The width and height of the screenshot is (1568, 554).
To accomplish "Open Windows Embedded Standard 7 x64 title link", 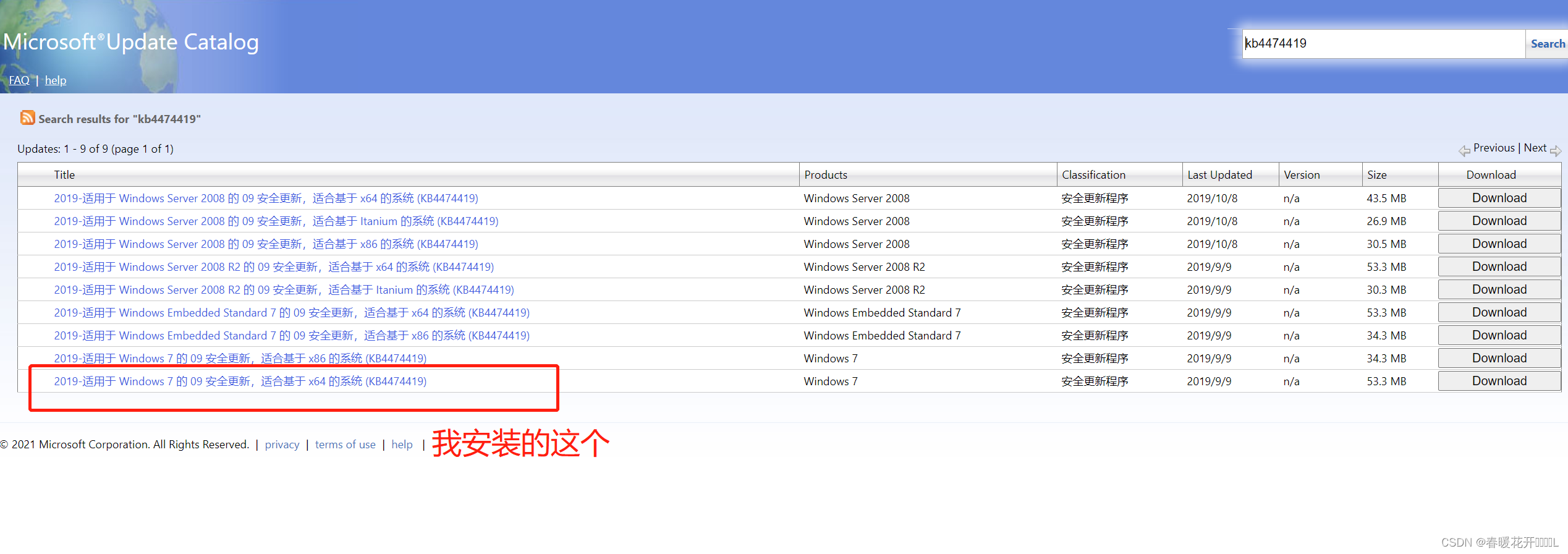I will (x=292, y=313).
